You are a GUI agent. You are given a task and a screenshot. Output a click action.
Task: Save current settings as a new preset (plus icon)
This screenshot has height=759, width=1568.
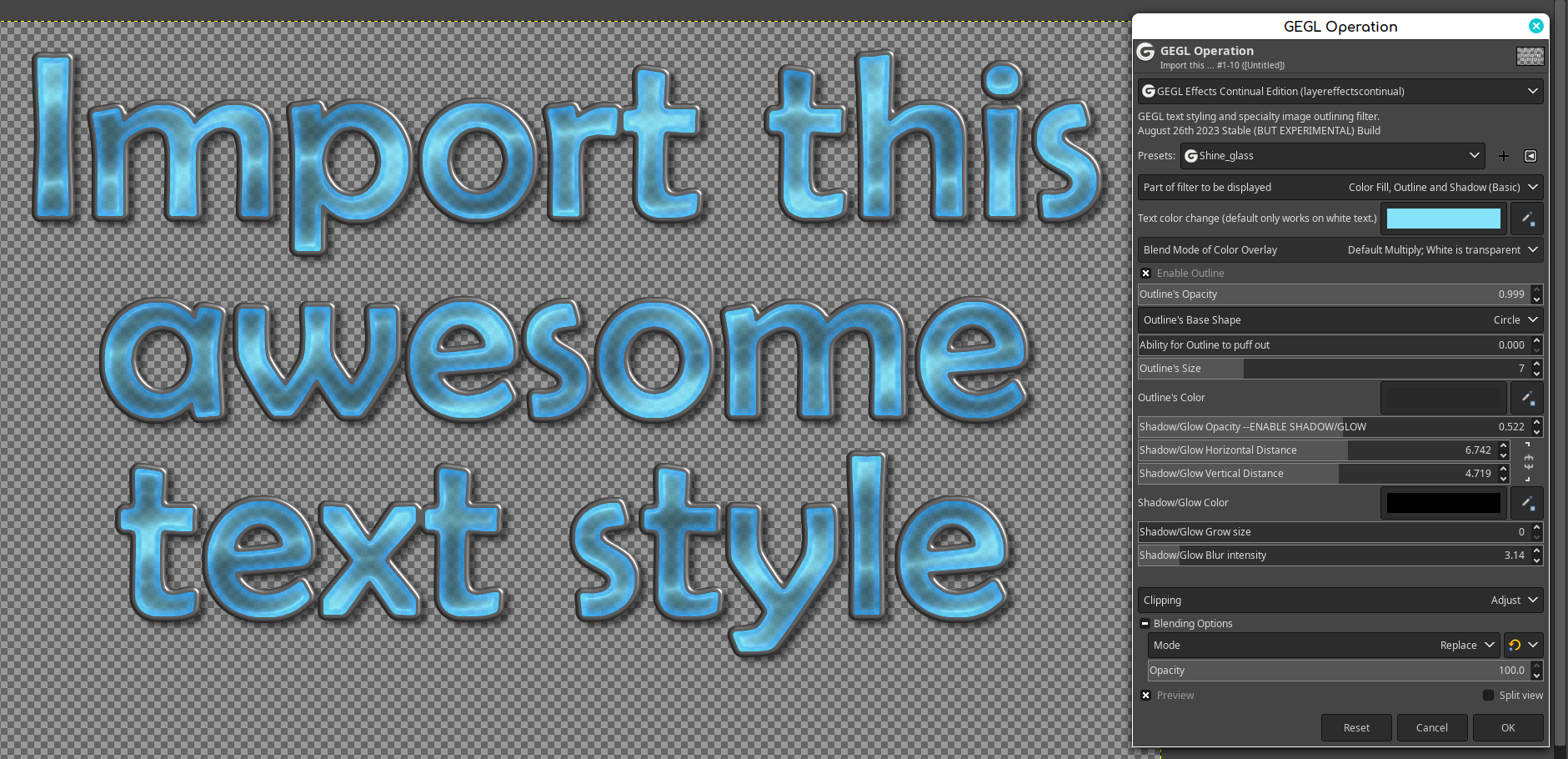pos(1504,156)
